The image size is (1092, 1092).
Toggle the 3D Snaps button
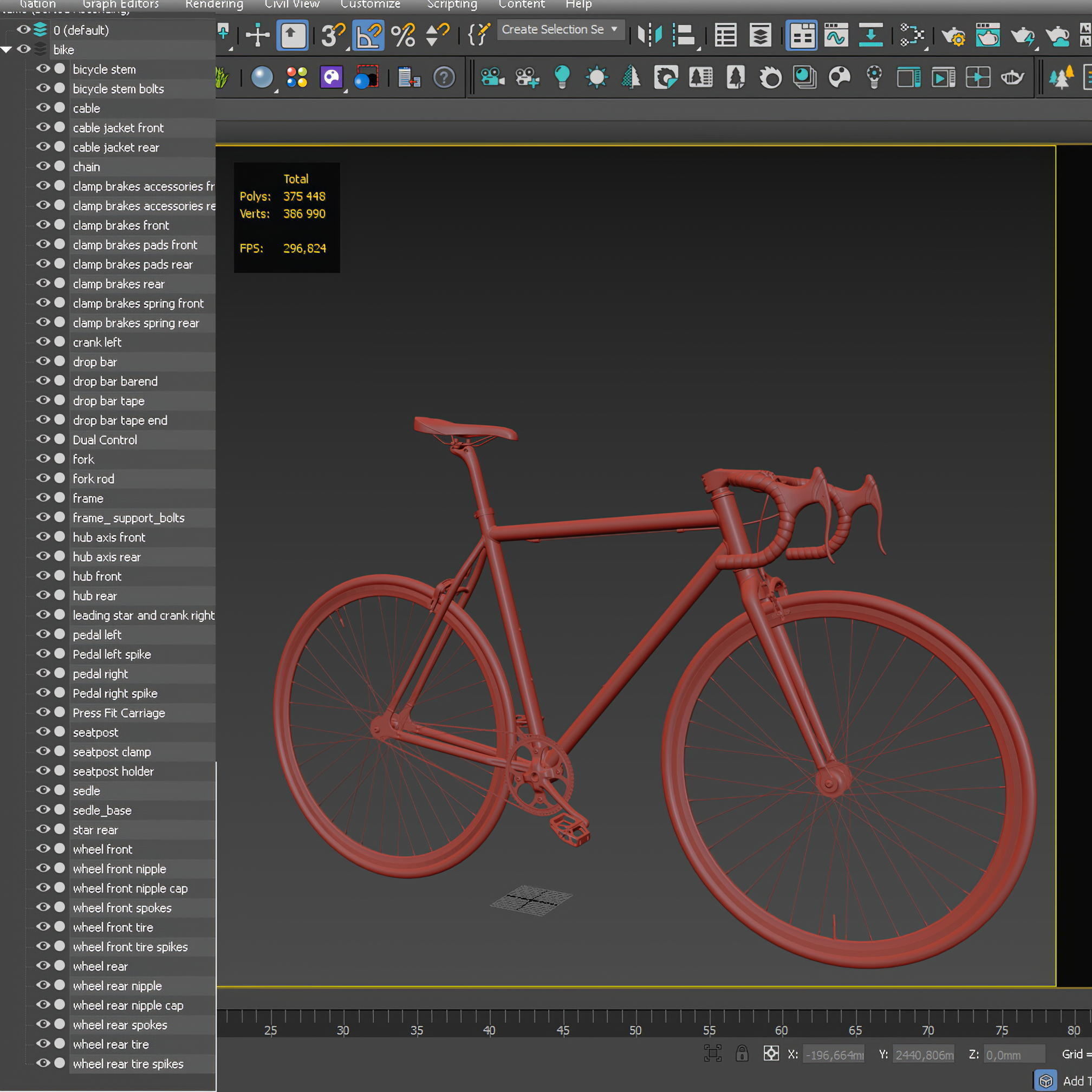click(333, 35)
